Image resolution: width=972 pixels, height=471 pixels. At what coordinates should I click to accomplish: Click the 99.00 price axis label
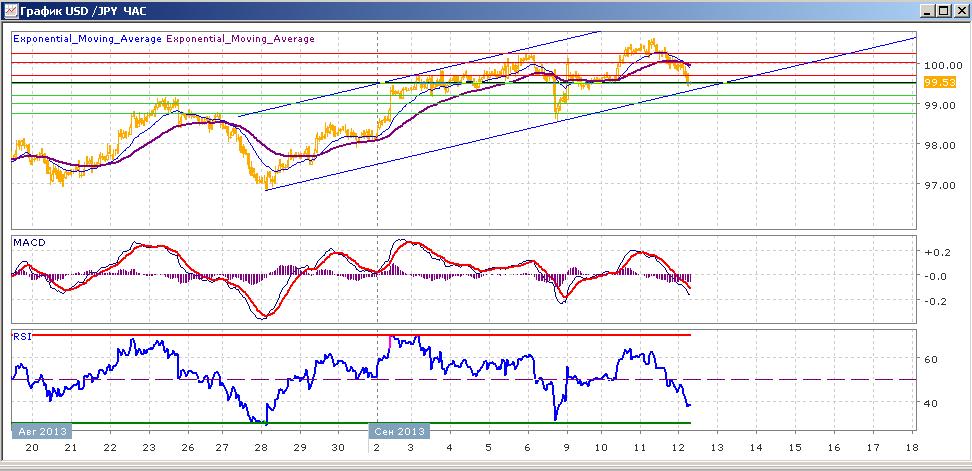coord(939,105)
